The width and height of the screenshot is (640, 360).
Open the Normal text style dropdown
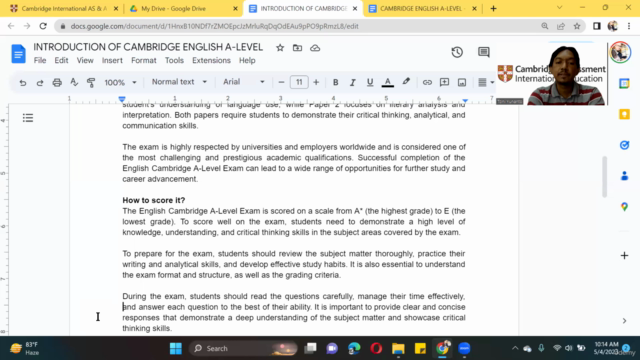pos(179,82)
